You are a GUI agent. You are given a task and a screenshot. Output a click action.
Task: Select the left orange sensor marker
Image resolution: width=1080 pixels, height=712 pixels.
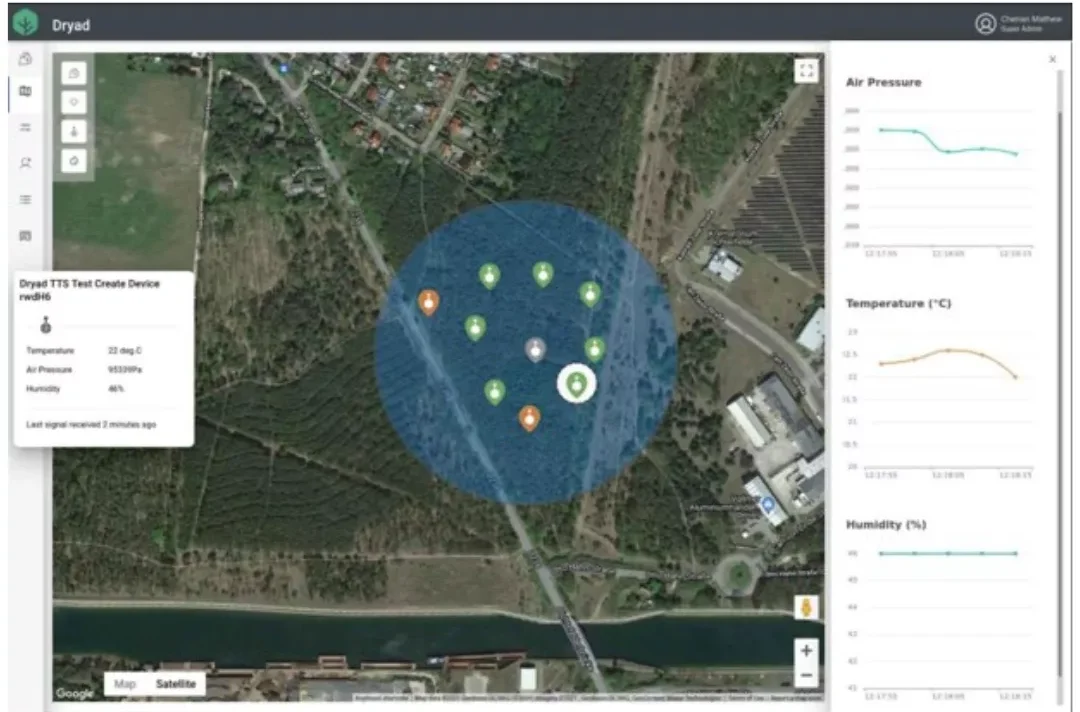point(428,301)
